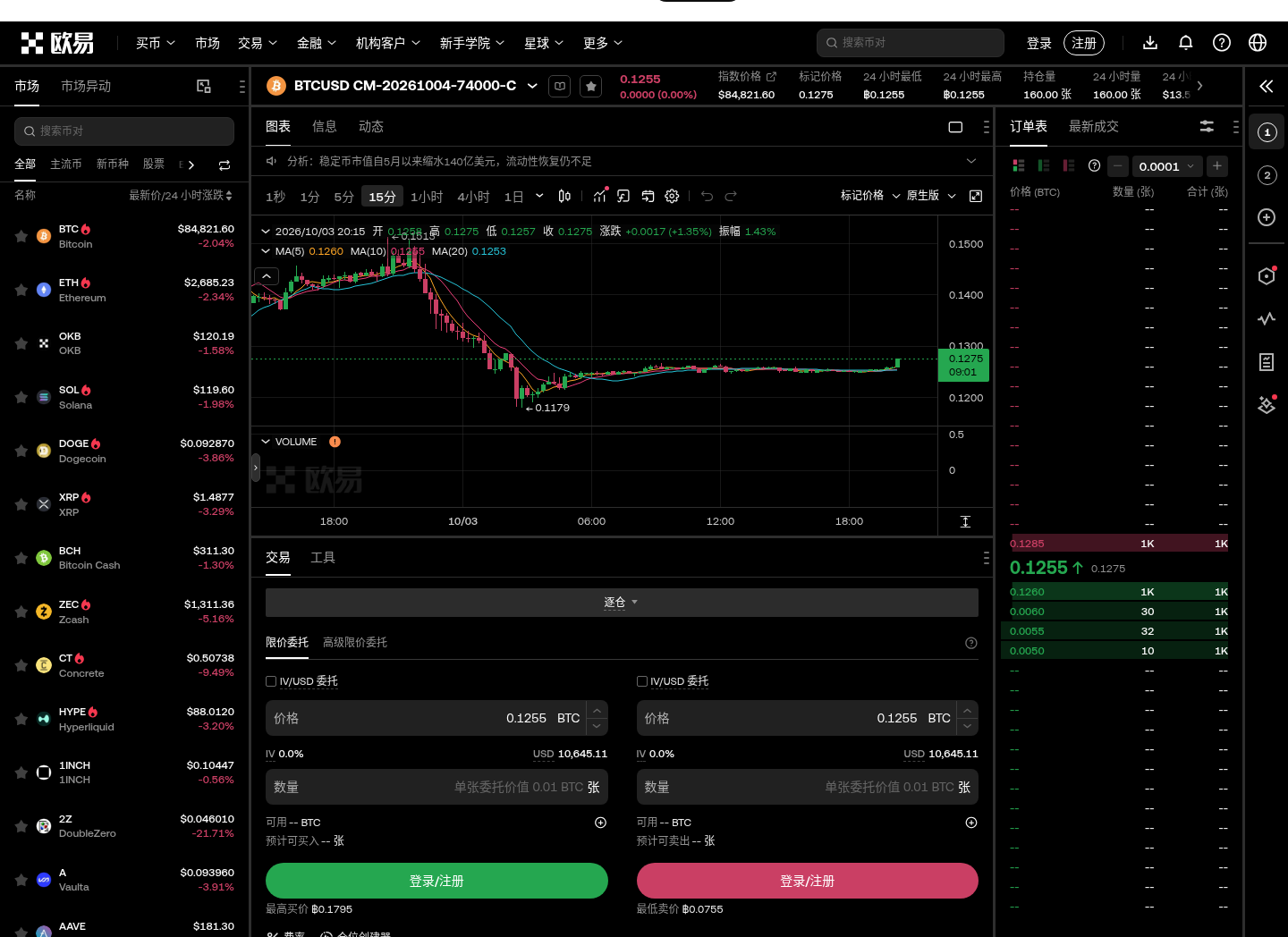Favorite the ETH Ethereum row star
This screenshot has width=1288, height=937.
[21, 290]
